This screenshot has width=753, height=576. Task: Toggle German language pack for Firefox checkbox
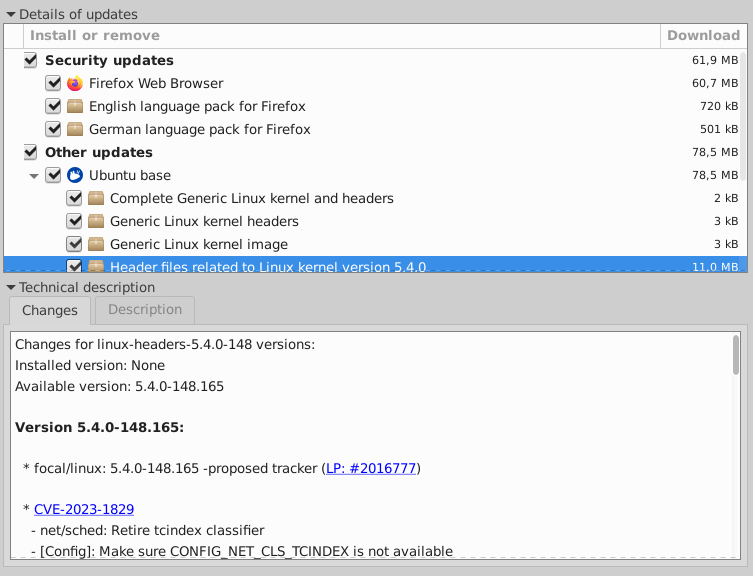pos(53,129)
